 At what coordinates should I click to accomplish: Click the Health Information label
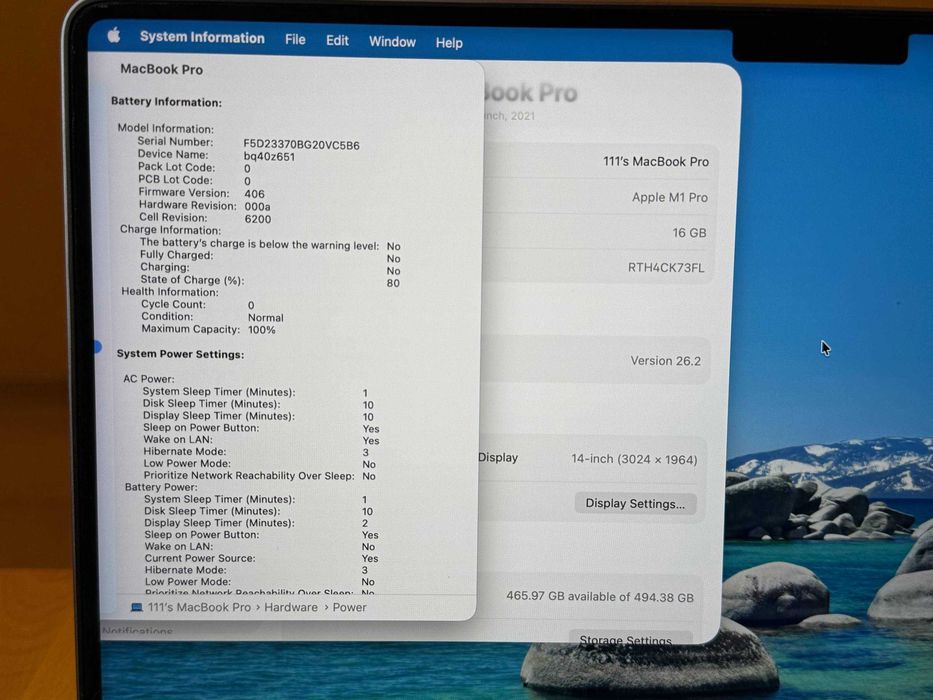coord(170,292)
